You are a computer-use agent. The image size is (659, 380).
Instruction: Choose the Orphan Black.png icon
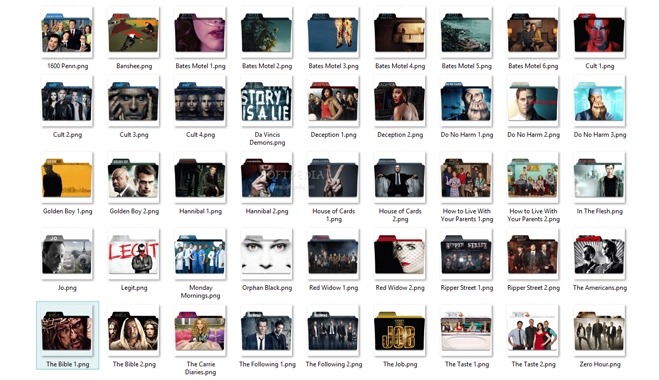pyautogui.click(x=266, y=254)
